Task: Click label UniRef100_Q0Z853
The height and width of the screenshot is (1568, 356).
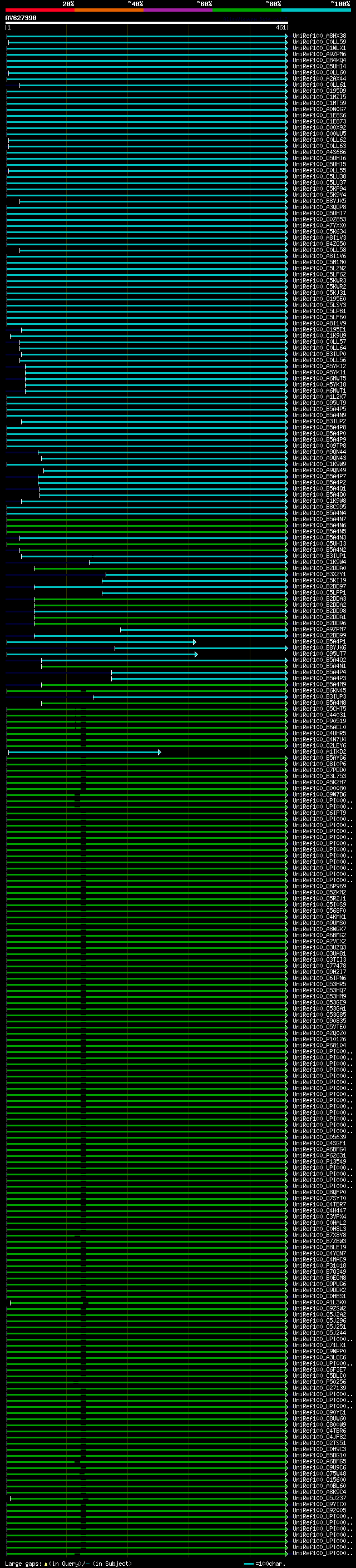Action: pyautogui.click(x=319, y=220)
